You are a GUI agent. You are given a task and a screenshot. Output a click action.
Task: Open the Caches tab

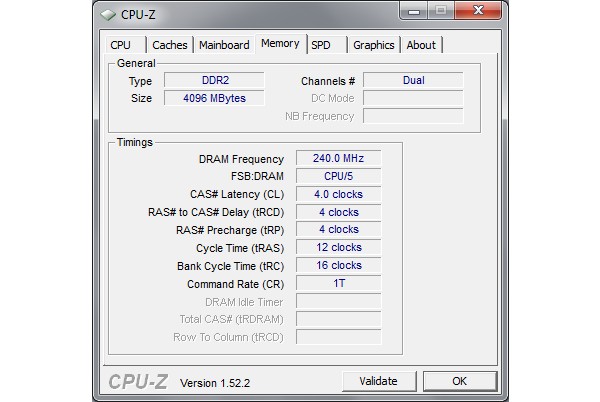click(x=170, y=45)
